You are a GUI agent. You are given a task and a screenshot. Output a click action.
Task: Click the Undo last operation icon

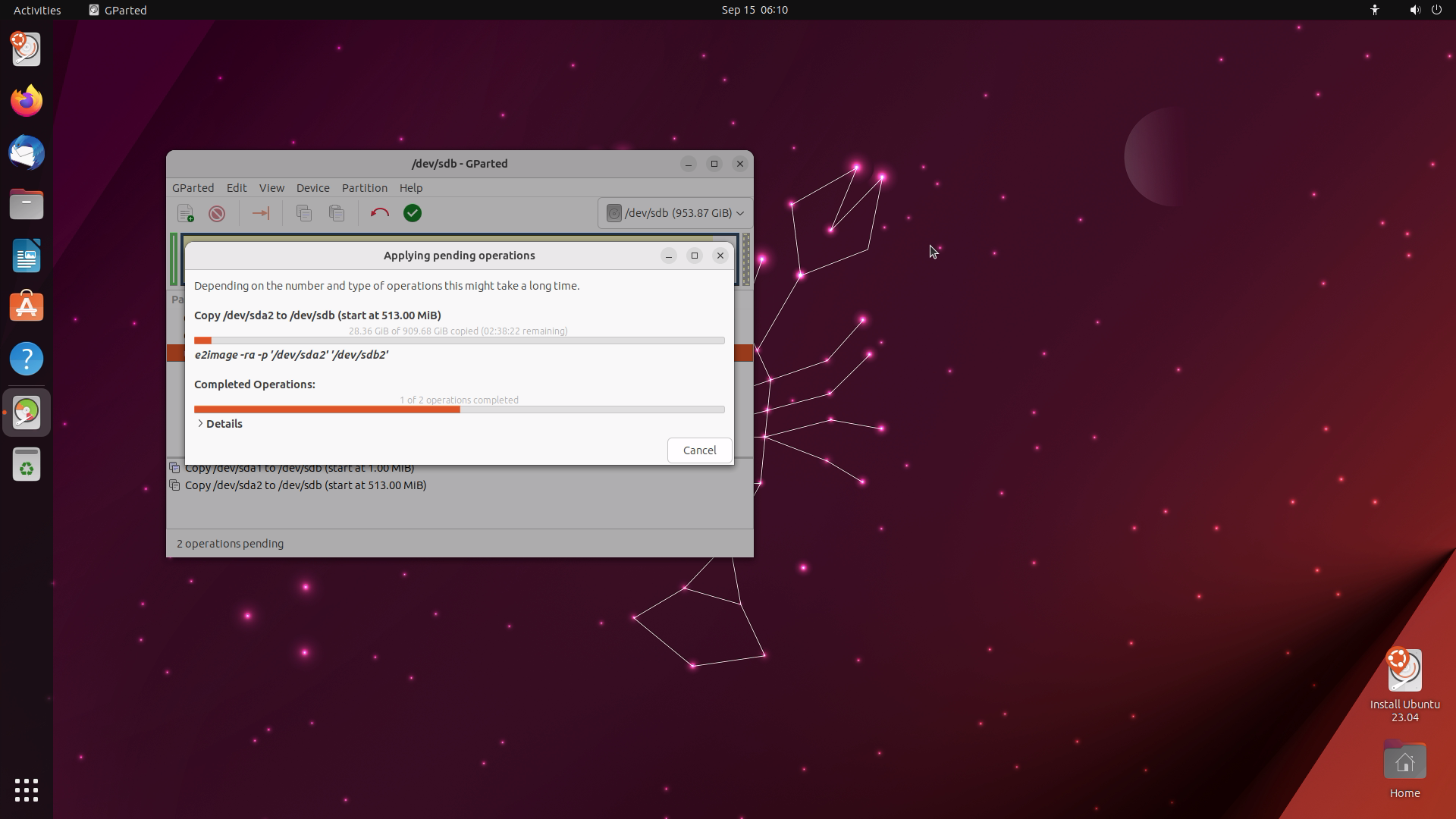380,213
